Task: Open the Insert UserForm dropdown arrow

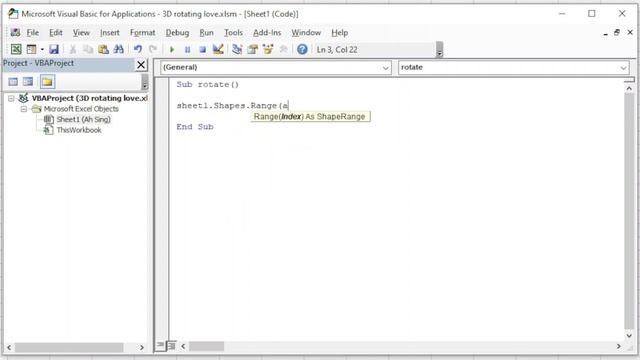Action: (42, 49)
